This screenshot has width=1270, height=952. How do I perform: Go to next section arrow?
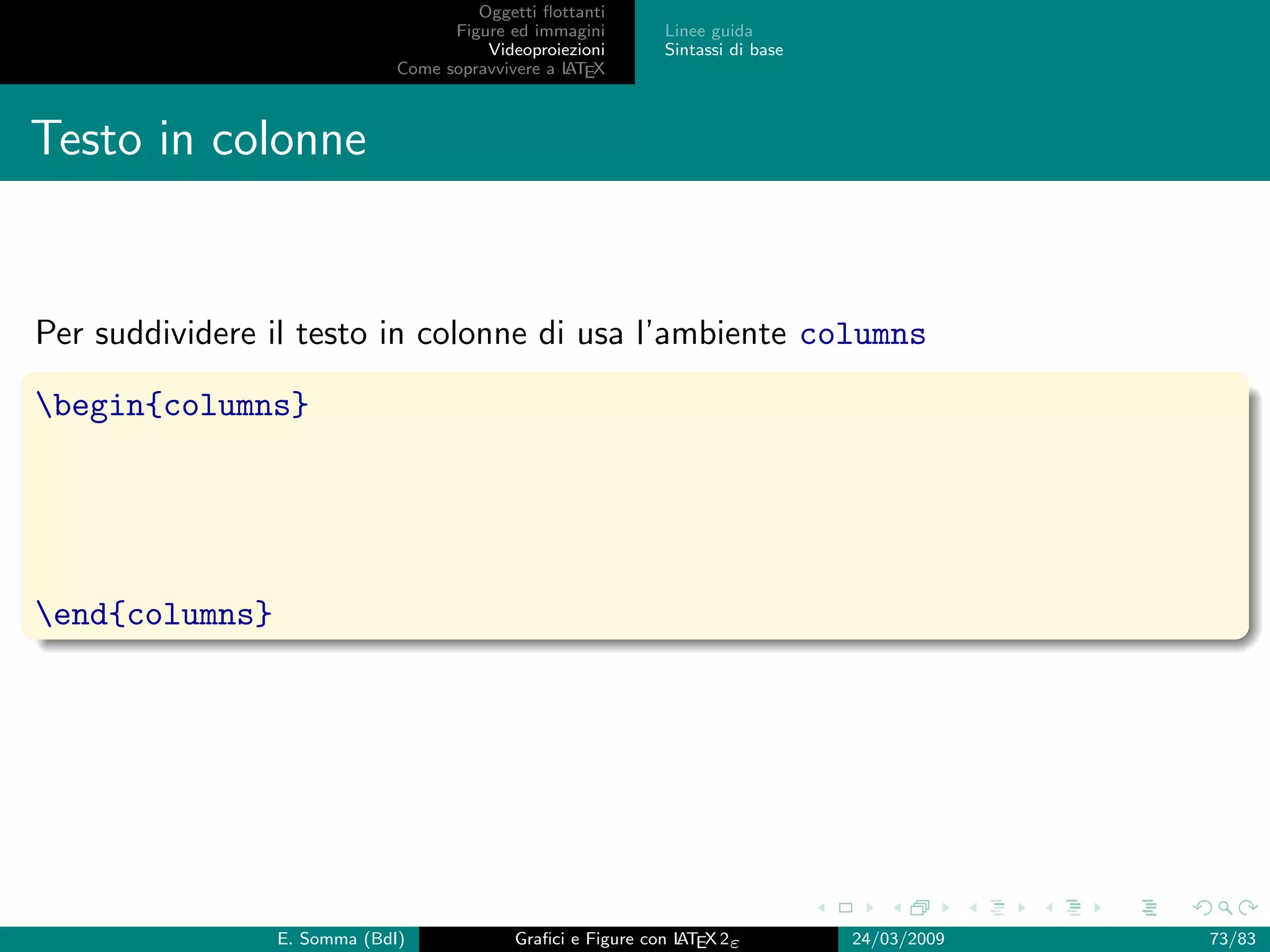point(1098,907)
